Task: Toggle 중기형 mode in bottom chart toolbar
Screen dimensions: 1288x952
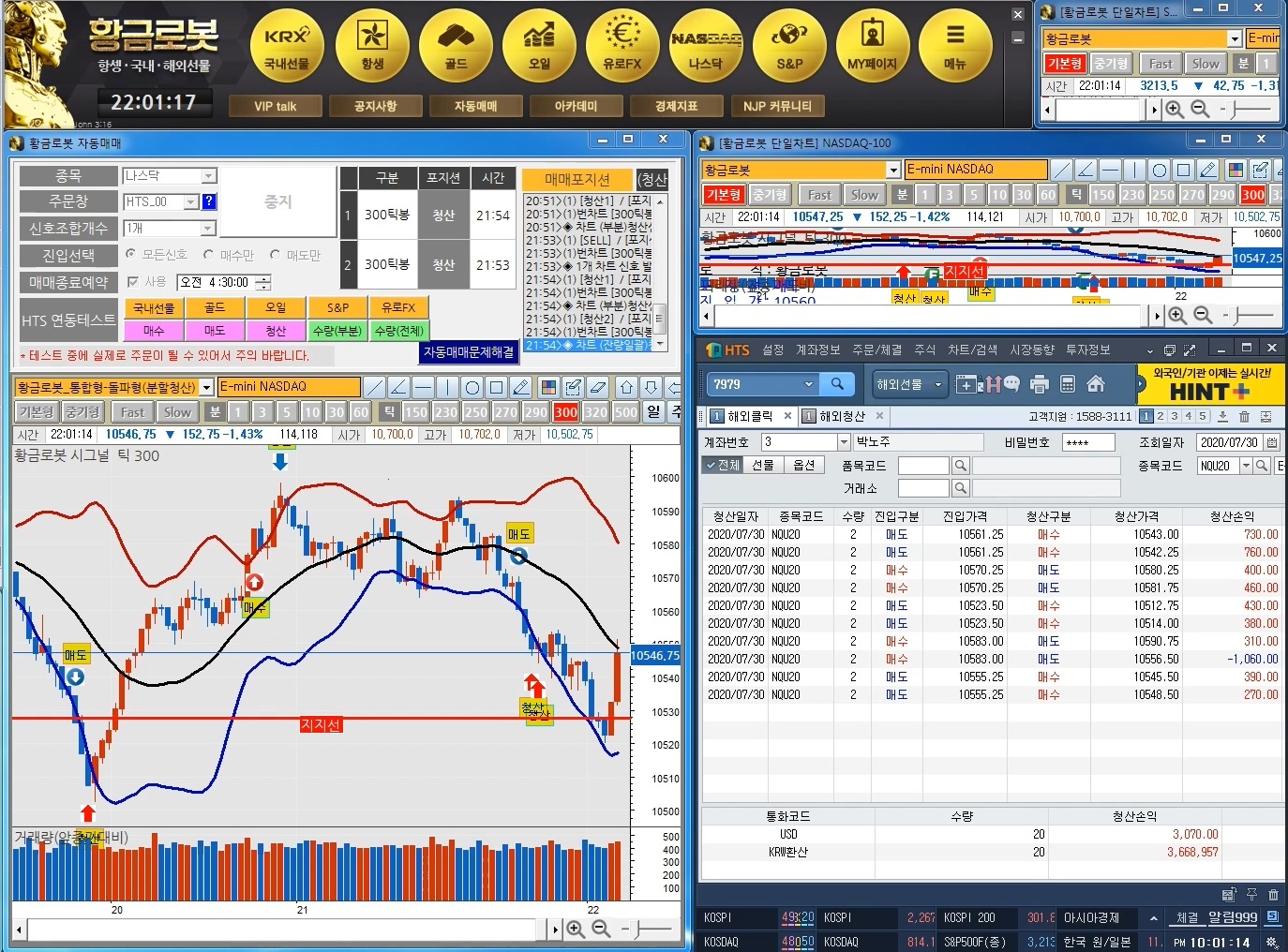Action: (82, 412)
